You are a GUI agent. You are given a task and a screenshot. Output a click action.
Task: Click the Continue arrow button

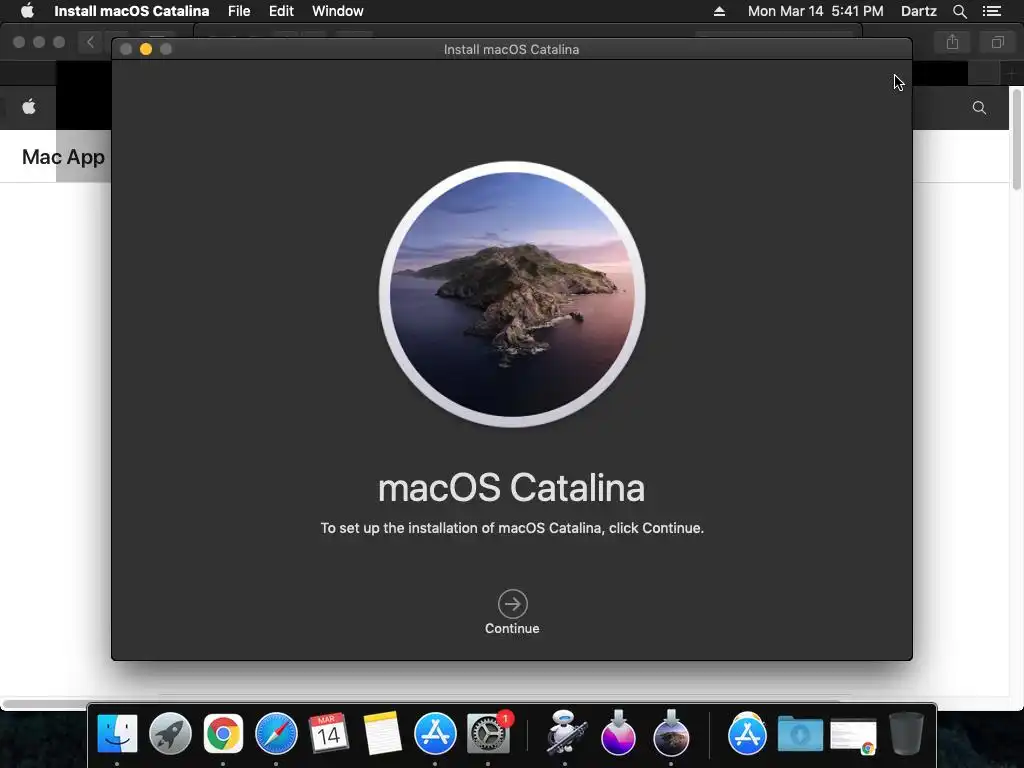pyautogui.click(x=512, y=604)
